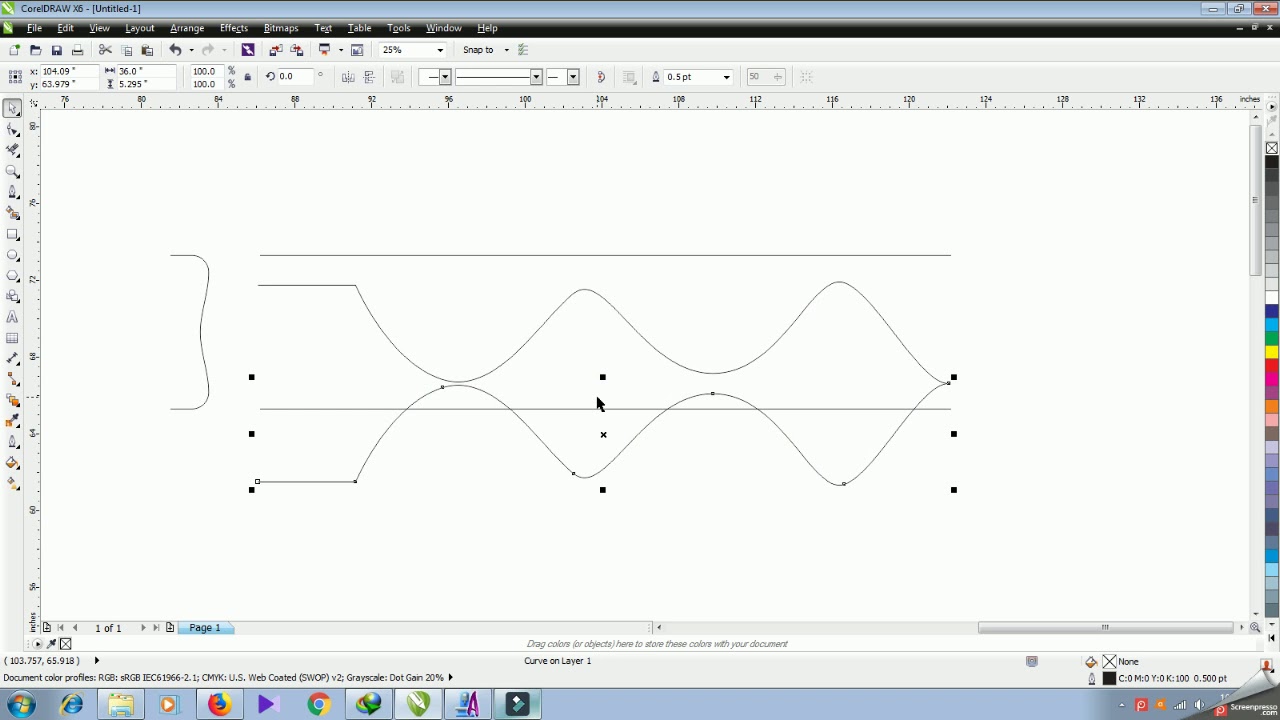This screenshot has height=720, width=1280.
Task: Open Firefox from the taskbar
Action: (x=219, y=705)
